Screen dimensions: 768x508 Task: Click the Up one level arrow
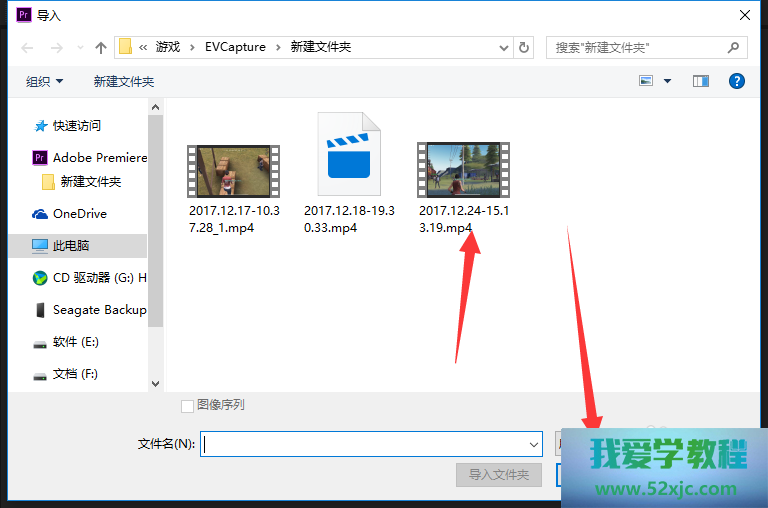[100, 47]
